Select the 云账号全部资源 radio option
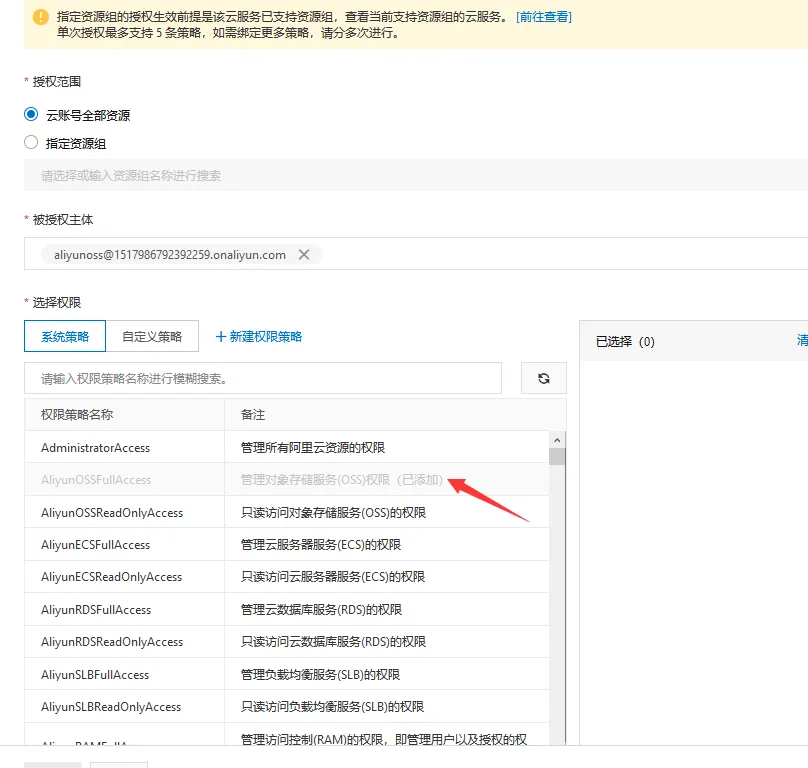The height and width of the screenshot is (768, 808). point(31,114)
